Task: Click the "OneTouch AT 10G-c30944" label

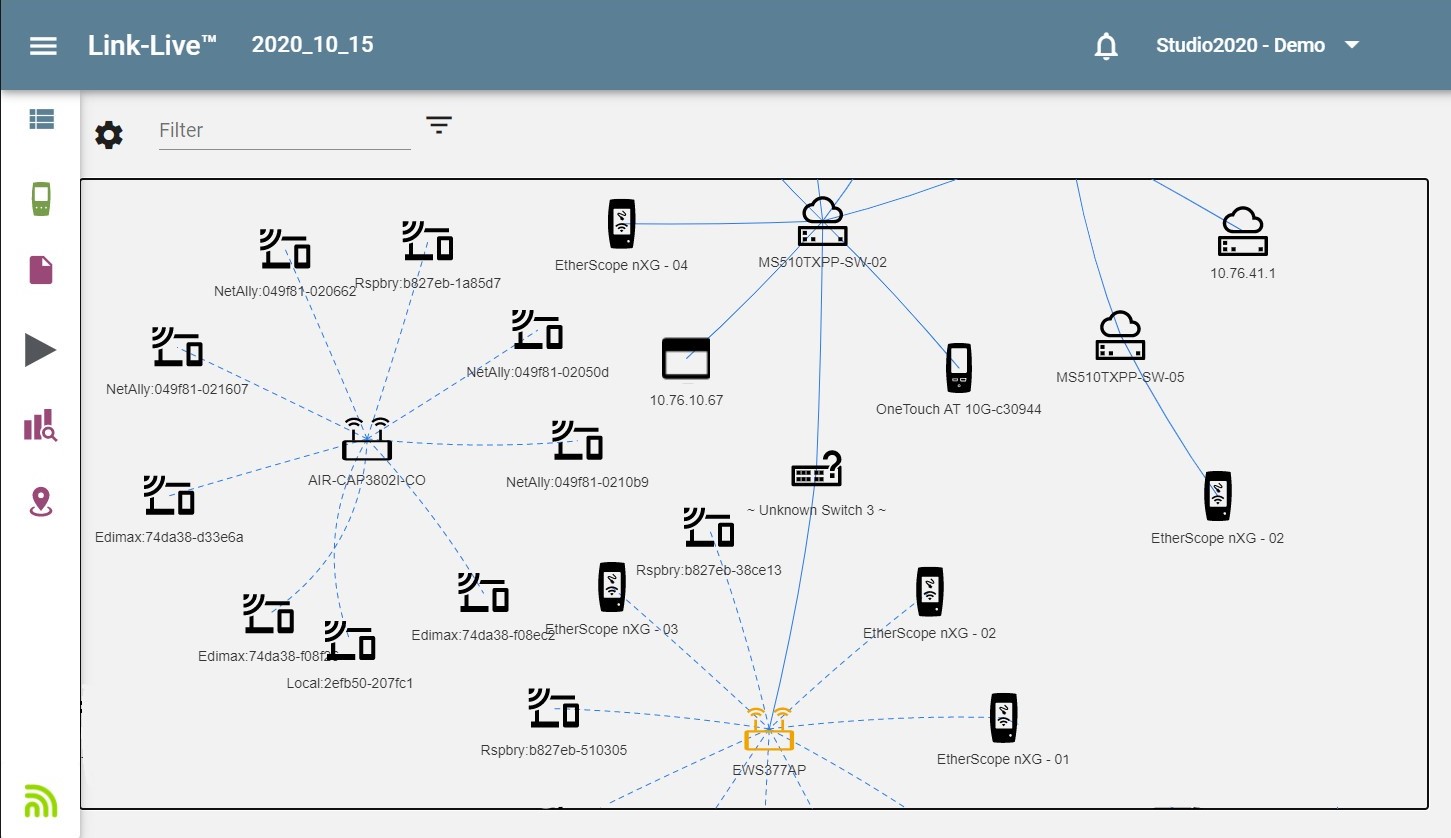Action: point(959,409)
